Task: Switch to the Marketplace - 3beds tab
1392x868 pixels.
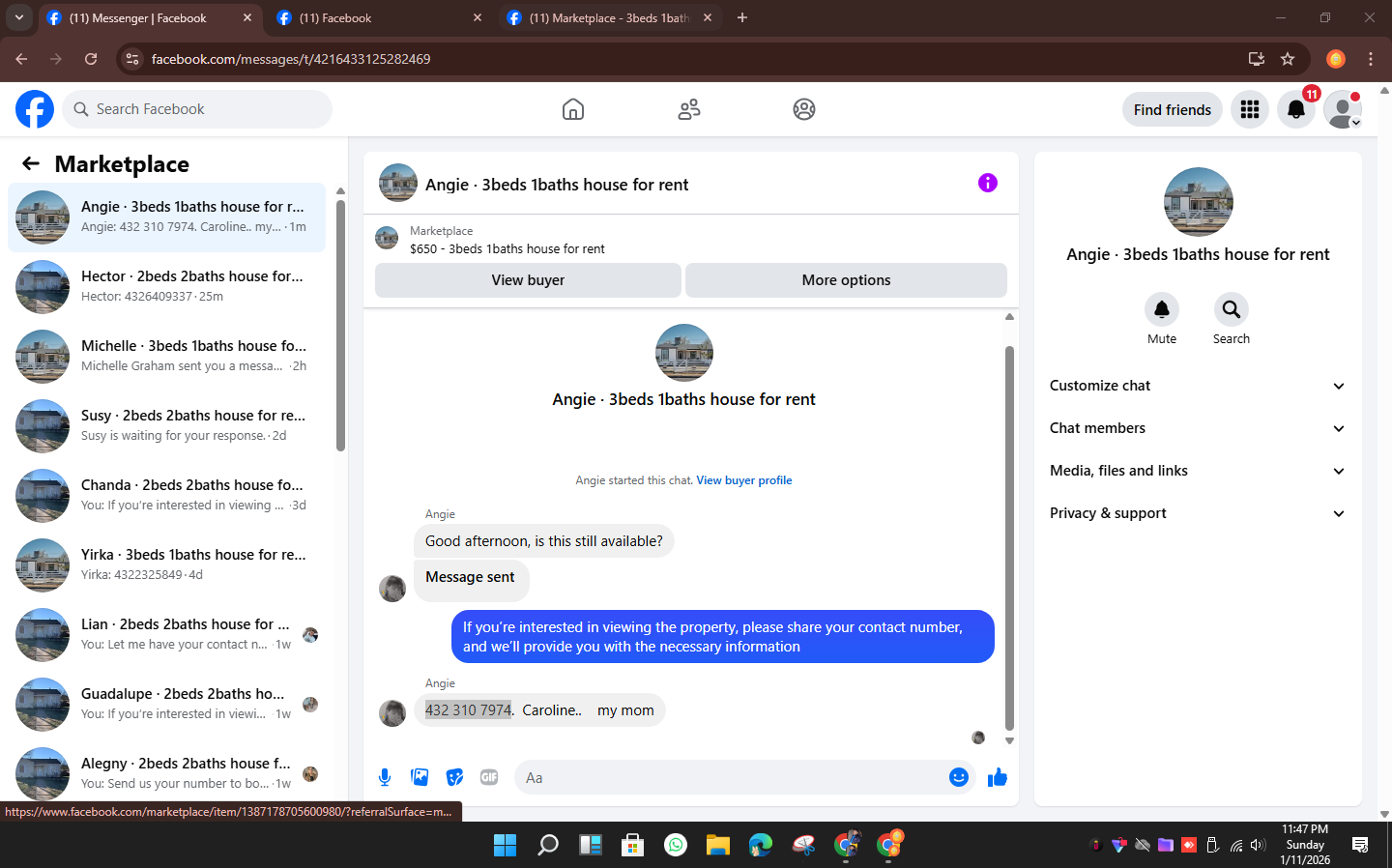Action: click(x=609, y=17)
